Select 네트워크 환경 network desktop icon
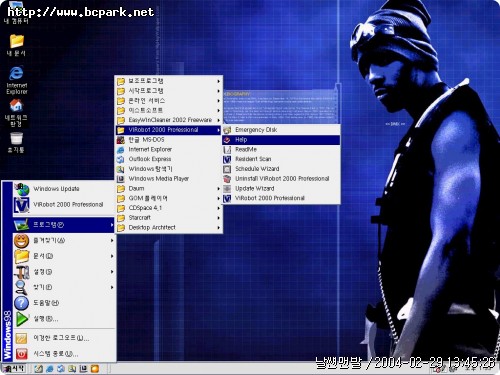 point(16,113)
